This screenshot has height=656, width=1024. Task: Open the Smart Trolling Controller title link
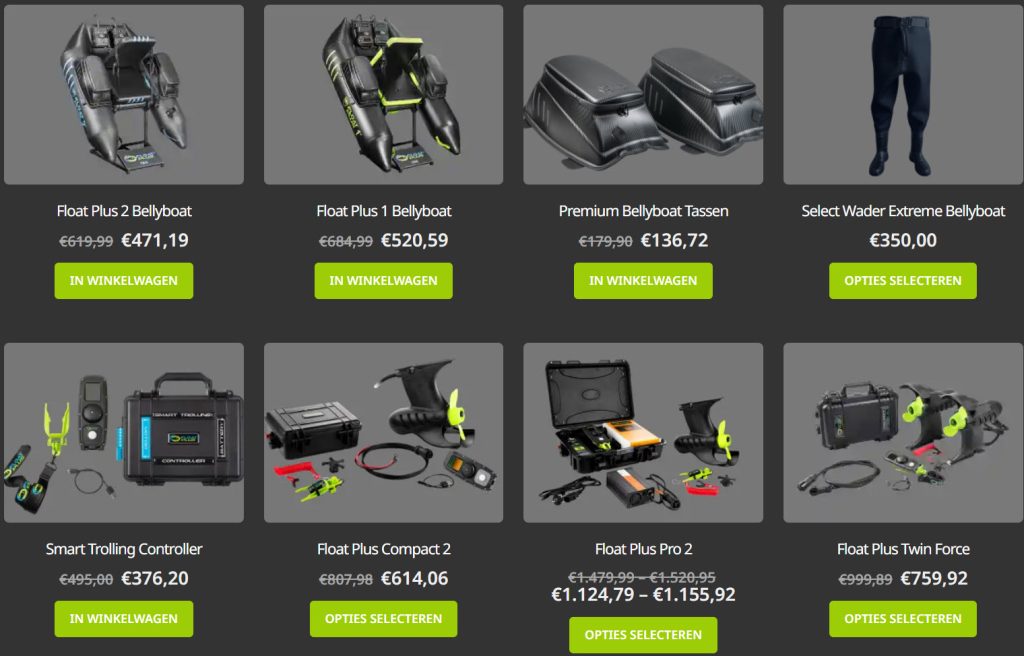point(124,549)
